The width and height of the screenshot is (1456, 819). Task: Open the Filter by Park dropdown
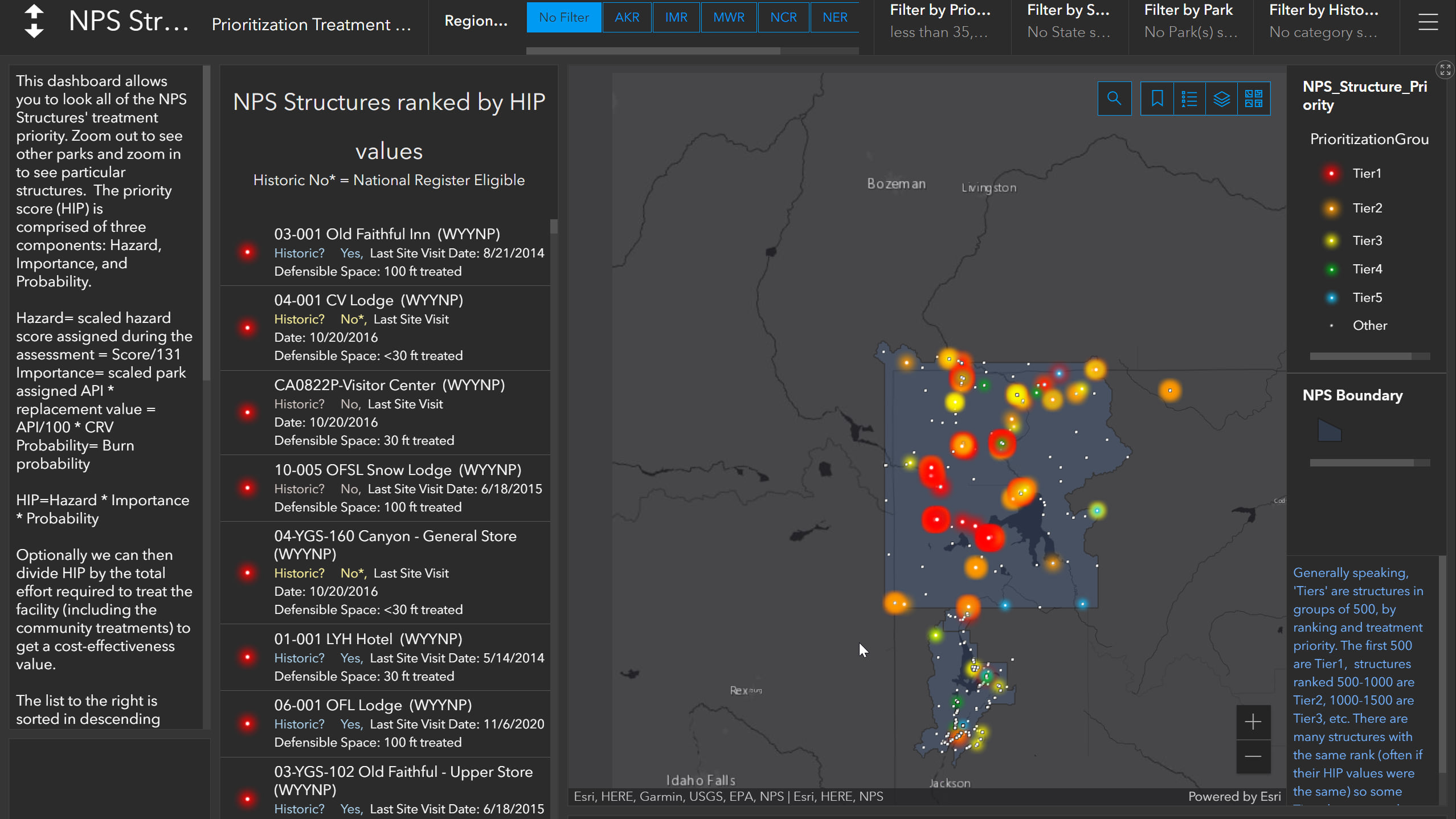(x=1190, y=22)
